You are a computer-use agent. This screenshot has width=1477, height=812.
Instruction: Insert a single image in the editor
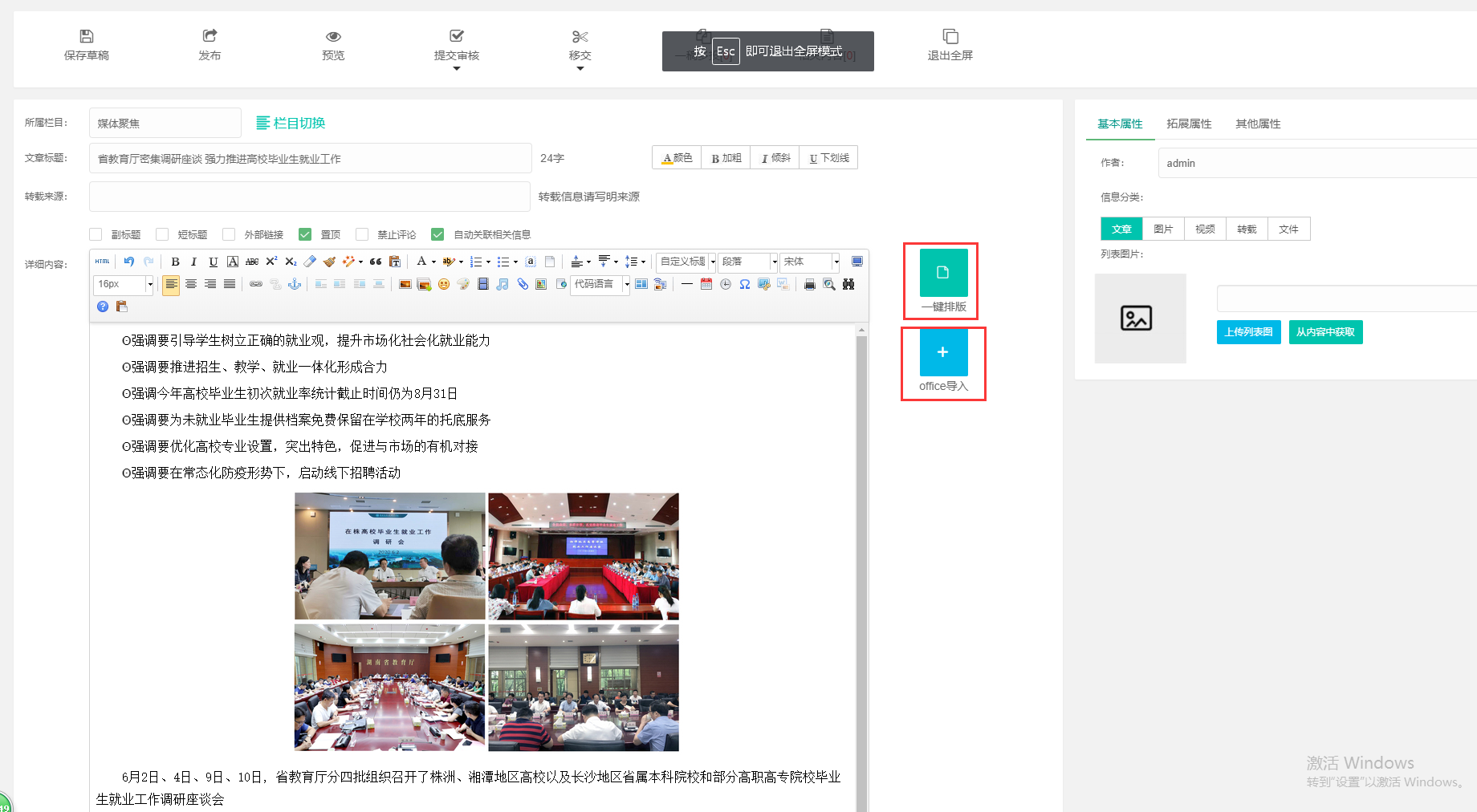click(x=405, y=284)
